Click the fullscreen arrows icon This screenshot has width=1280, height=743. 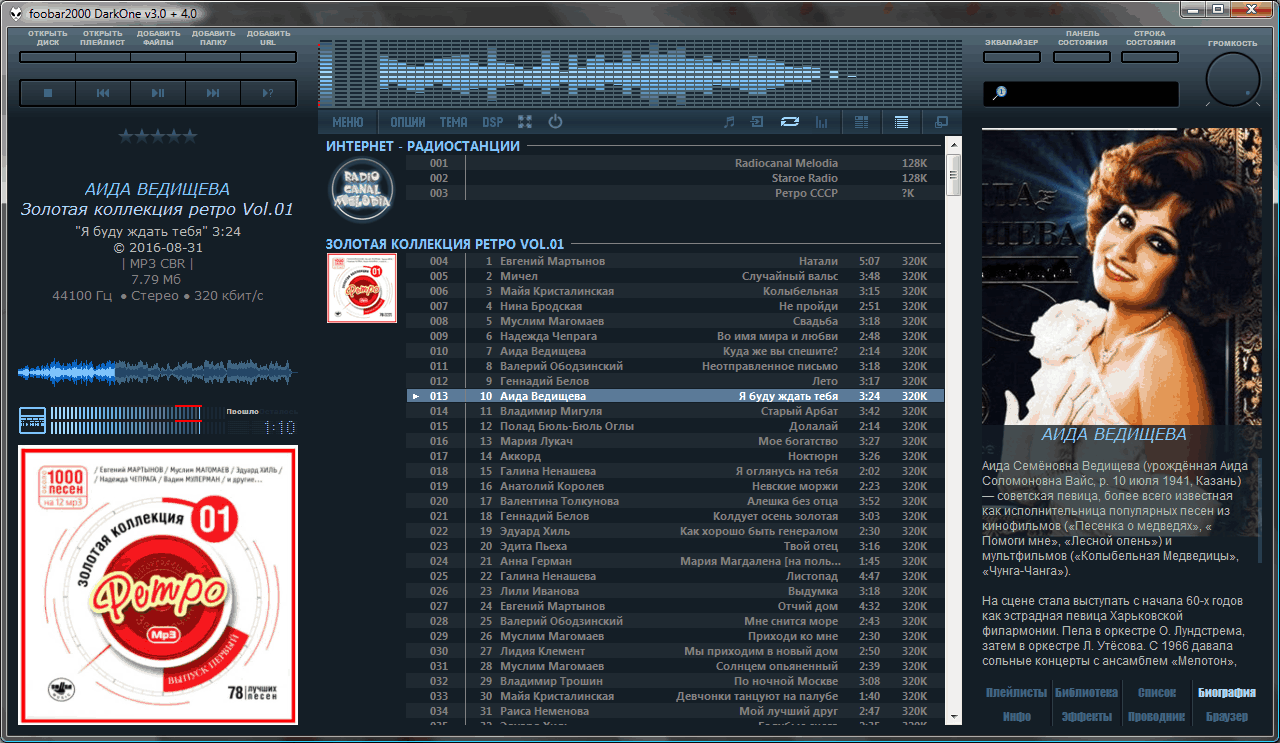coord(525,122)
